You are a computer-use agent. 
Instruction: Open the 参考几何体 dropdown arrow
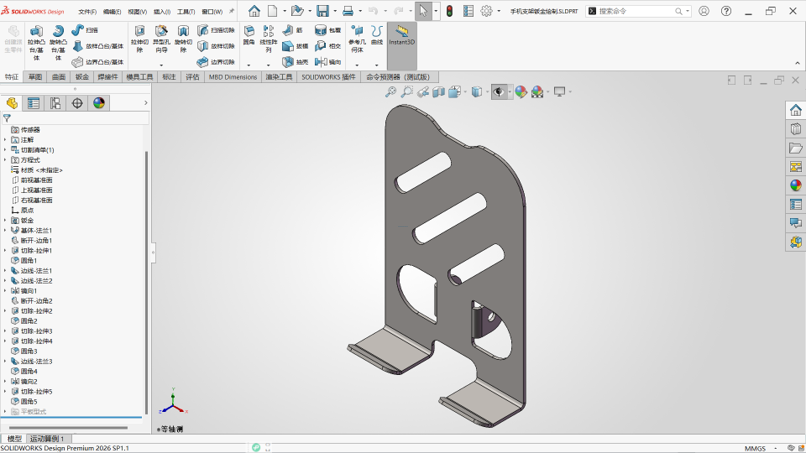(357, 65)
